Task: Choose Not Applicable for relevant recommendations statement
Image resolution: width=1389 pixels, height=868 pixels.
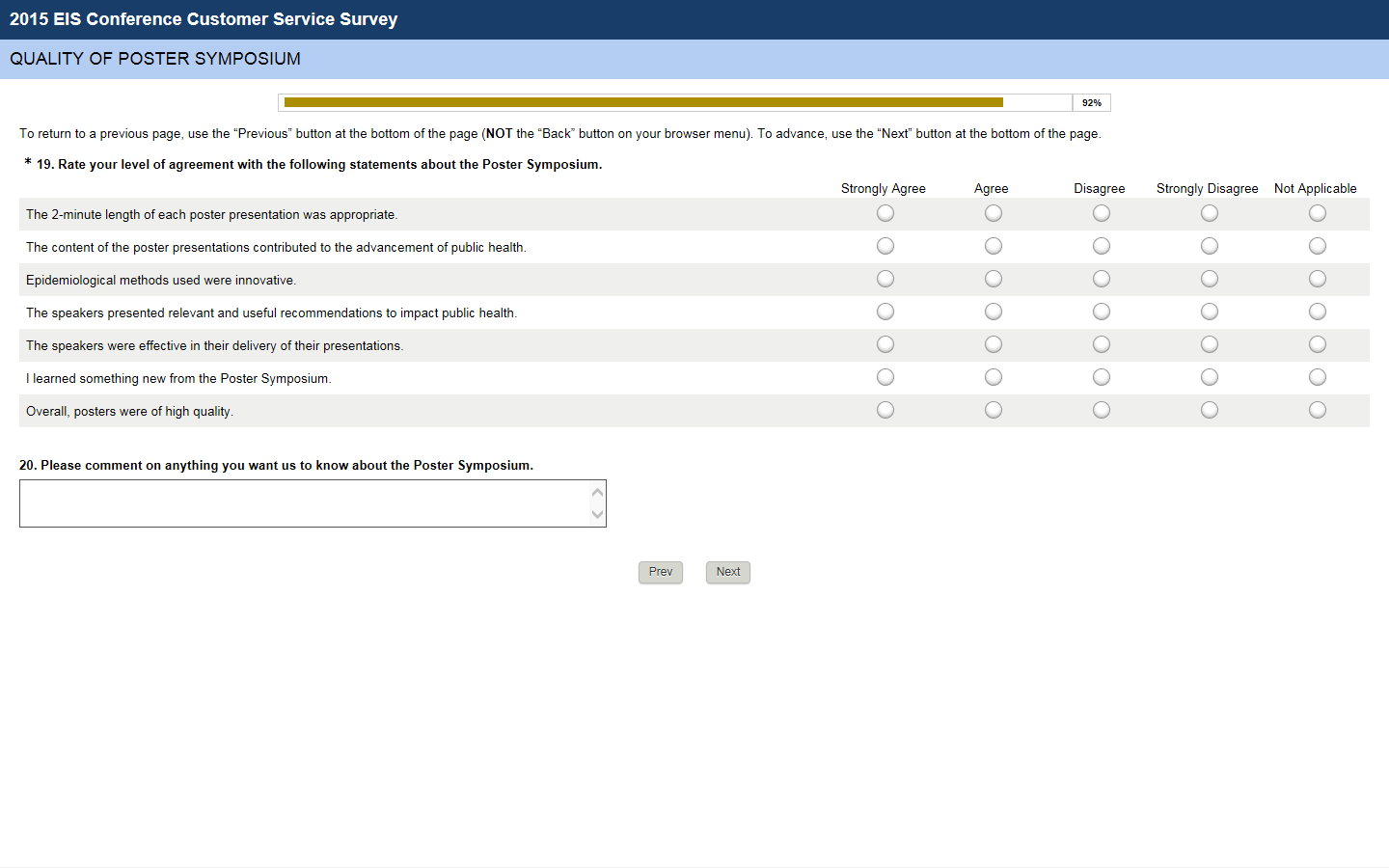Action: pos(1318,312)
